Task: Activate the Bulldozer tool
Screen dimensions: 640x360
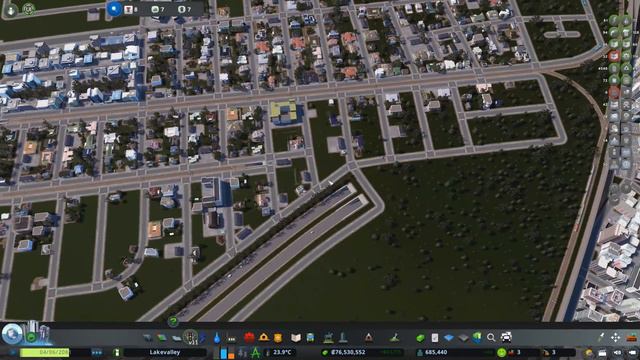Action: coord(631,337)
